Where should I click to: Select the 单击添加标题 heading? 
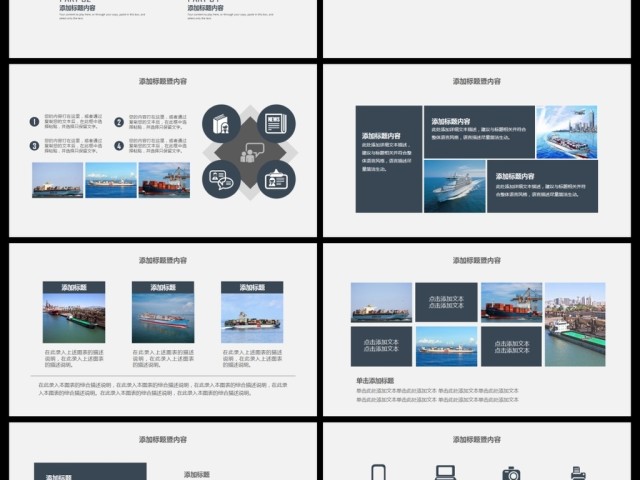[375, 380]
